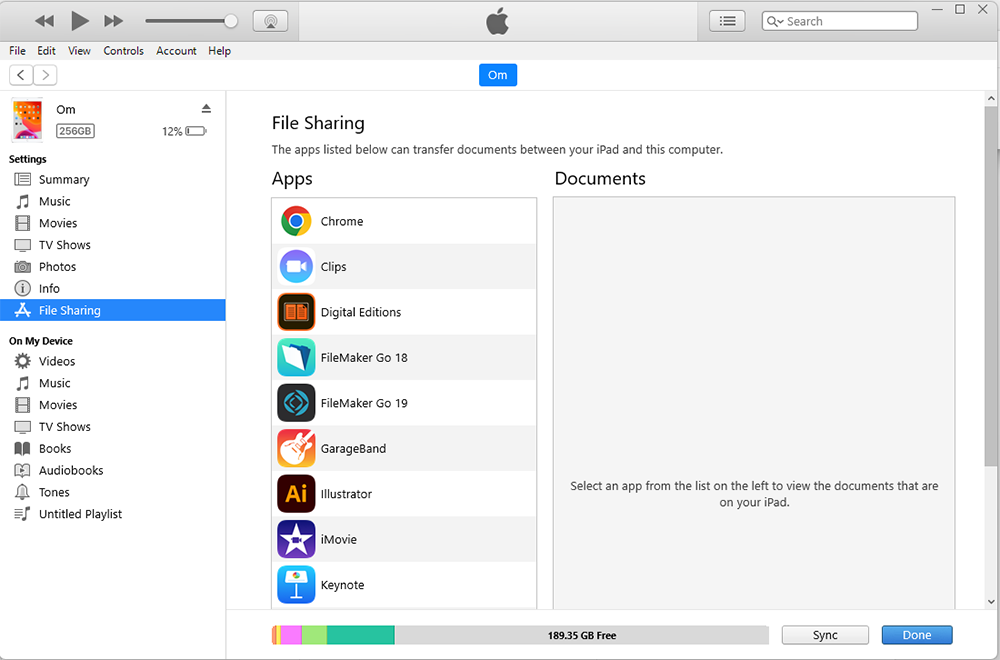Viewport: 1000px width, 660px height.
Task: Open the Controls menu
Action: [x=123, y=50]
